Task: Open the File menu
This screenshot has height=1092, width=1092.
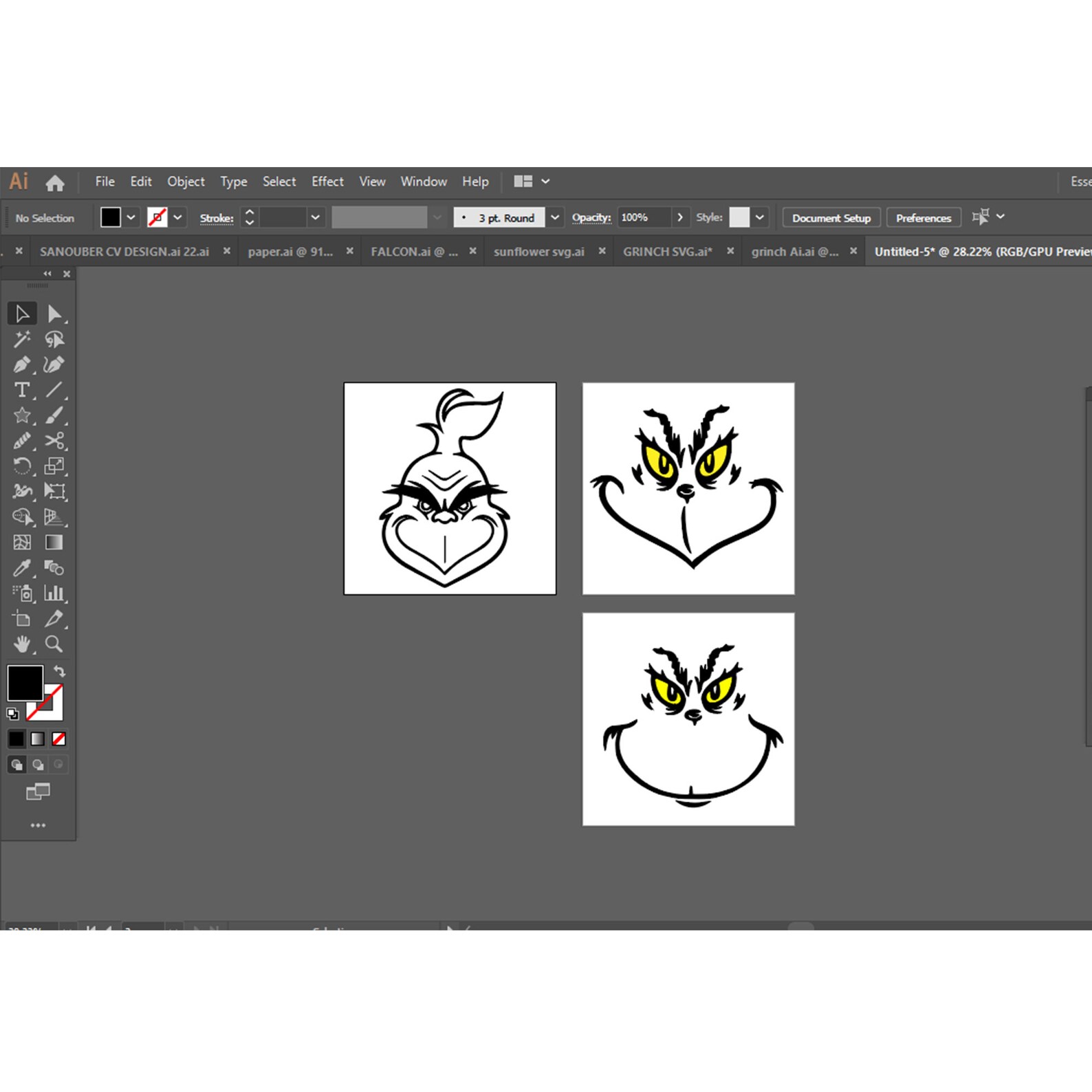Action: 105,182
